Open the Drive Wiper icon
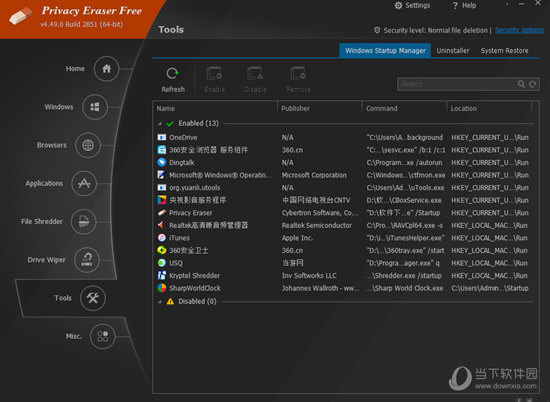550x402 pixels. point(87,260)
